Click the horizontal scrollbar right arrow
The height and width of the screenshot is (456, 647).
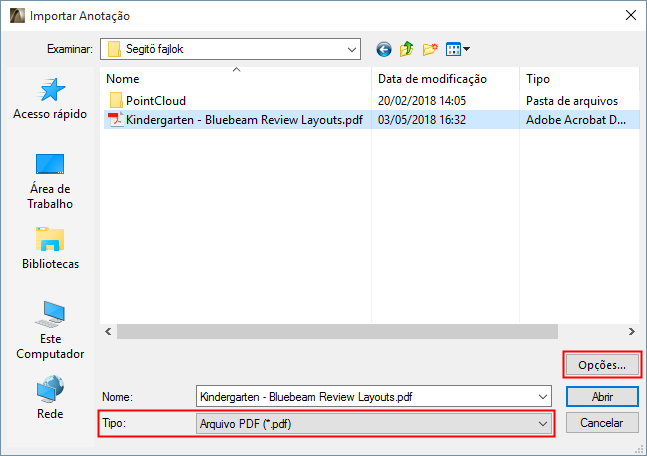[x=632, y=331]
